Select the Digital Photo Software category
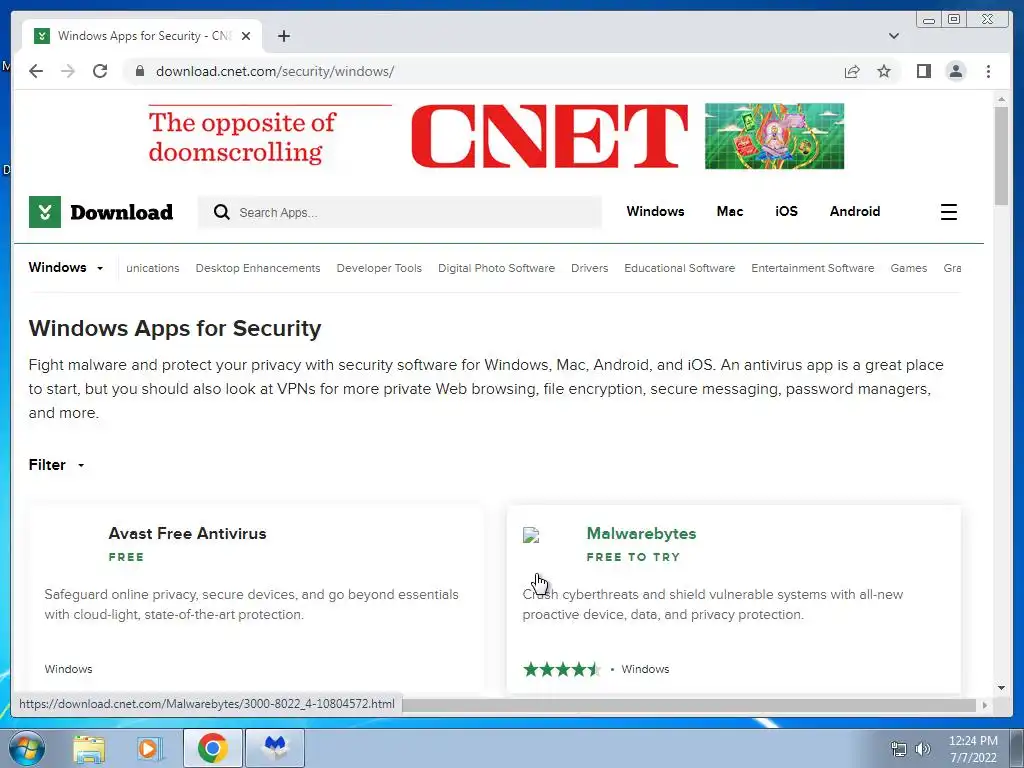1024x768 pixels. click(x=496, y=268)
